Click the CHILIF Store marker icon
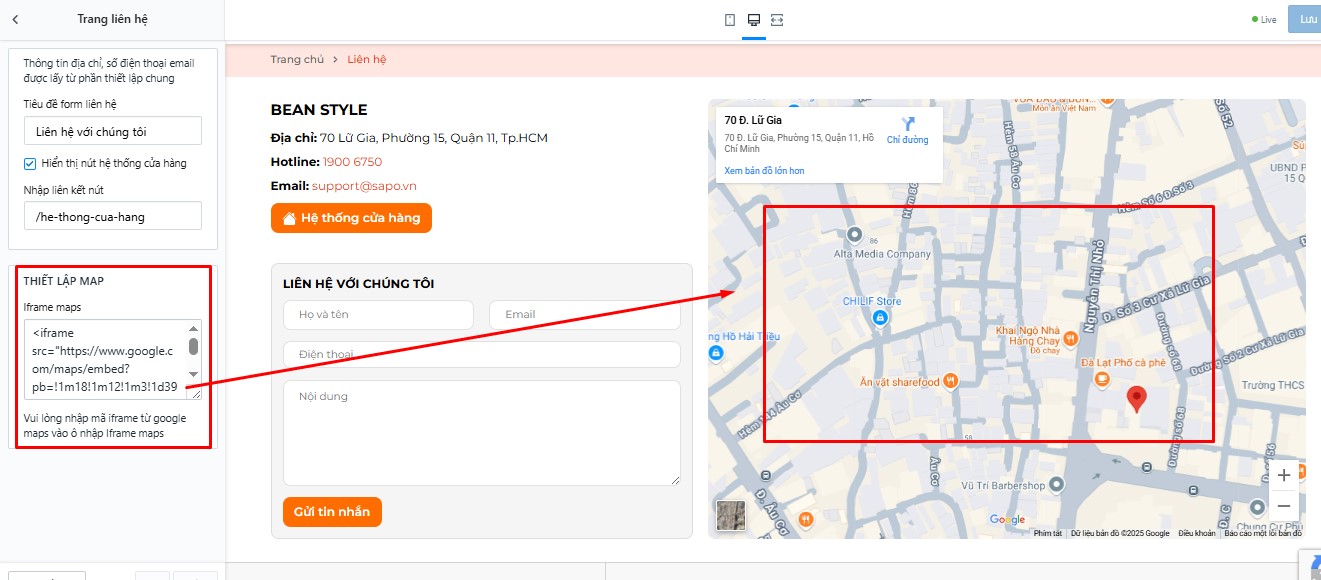Viewport: 1321px width, 580px height. point(879,318)
